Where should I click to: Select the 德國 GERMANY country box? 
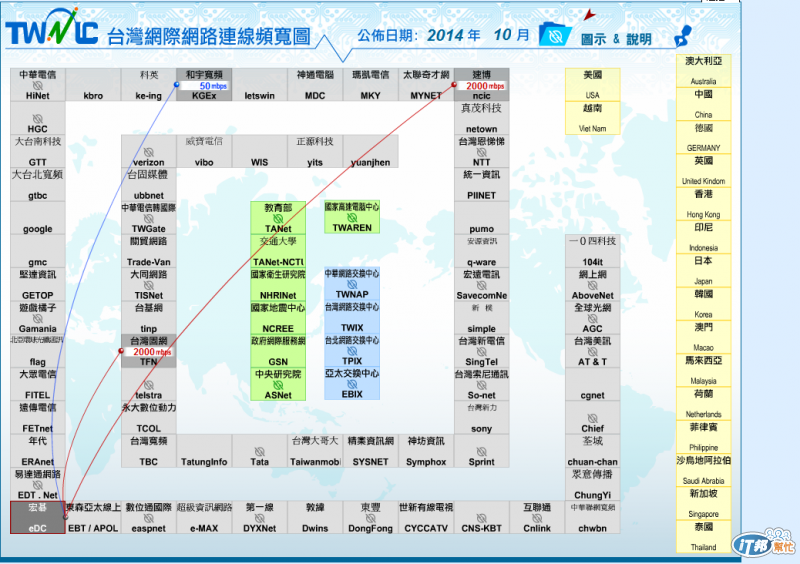[704, 137]
